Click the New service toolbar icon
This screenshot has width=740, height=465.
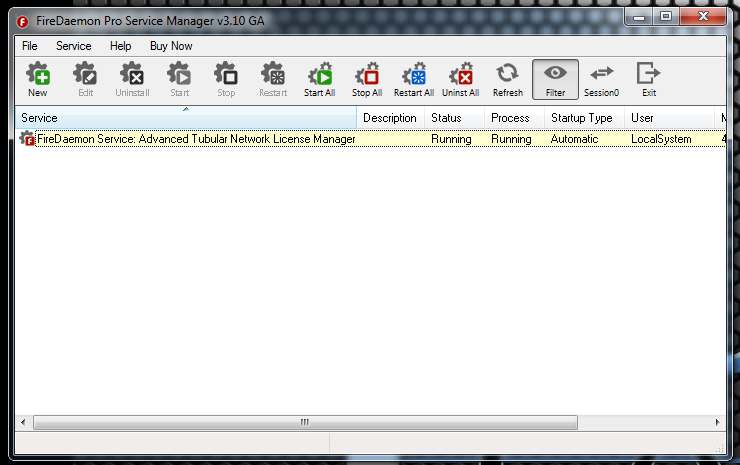37,79
